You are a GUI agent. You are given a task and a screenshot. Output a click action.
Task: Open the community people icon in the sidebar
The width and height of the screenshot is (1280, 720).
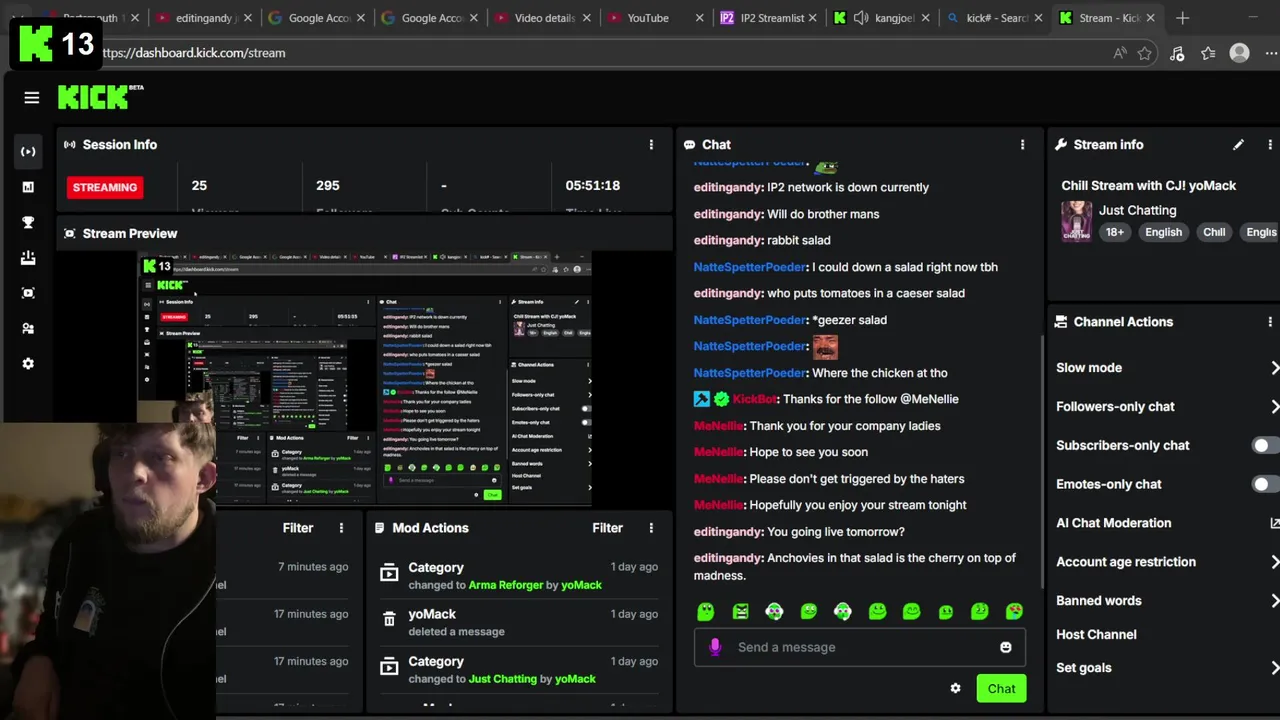(x=28, y=328)
